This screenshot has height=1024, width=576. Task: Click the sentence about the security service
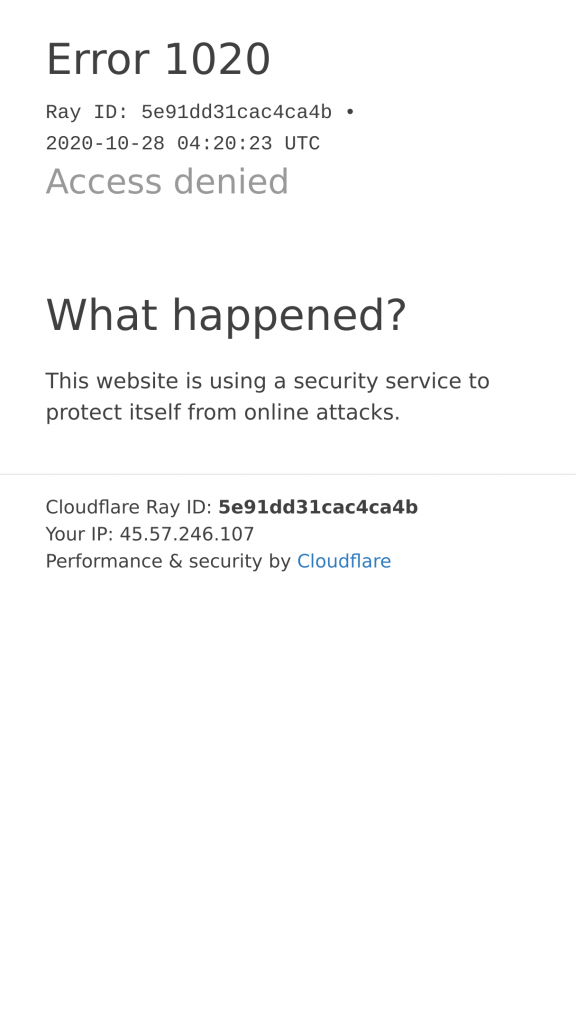(267, 396)
